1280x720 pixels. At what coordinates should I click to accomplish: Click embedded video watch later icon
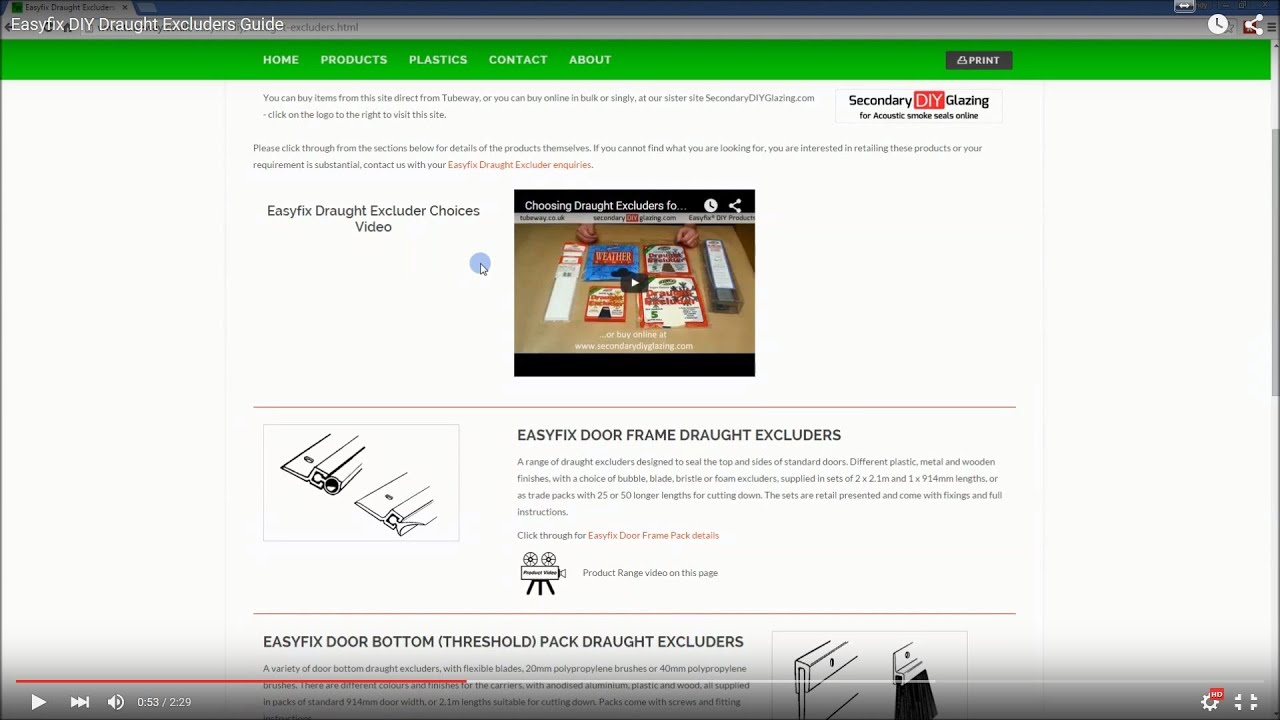coord(710,205)
